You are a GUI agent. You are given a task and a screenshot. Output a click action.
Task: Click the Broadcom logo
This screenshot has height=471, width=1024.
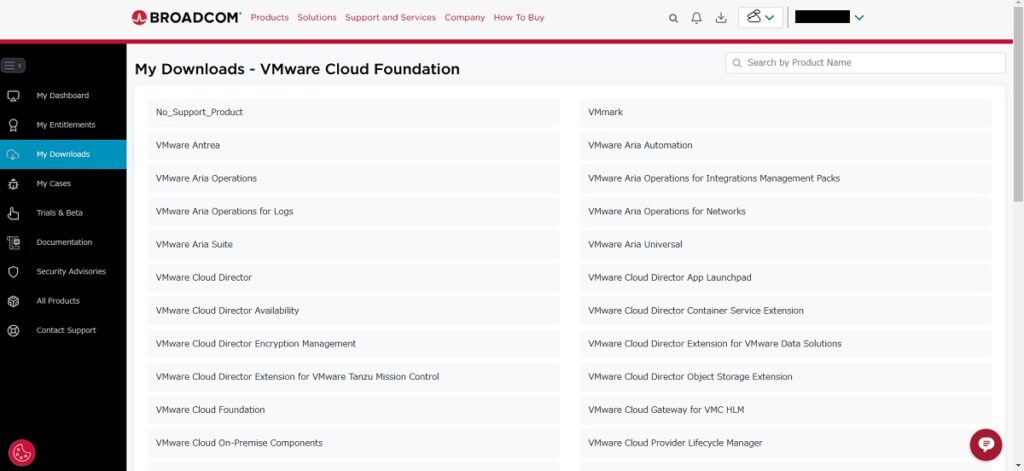186,18
